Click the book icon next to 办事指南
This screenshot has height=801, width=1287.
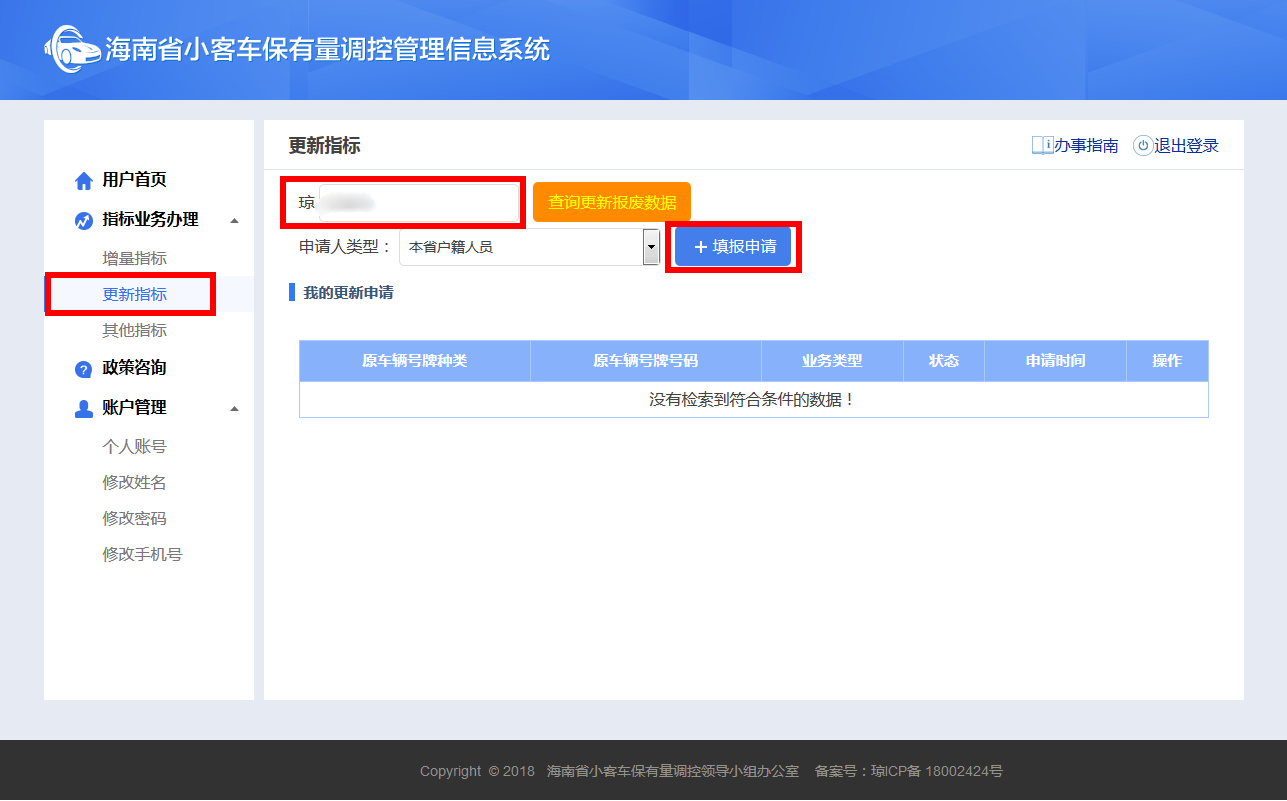pyautogui.click(x=1042, y=146)
